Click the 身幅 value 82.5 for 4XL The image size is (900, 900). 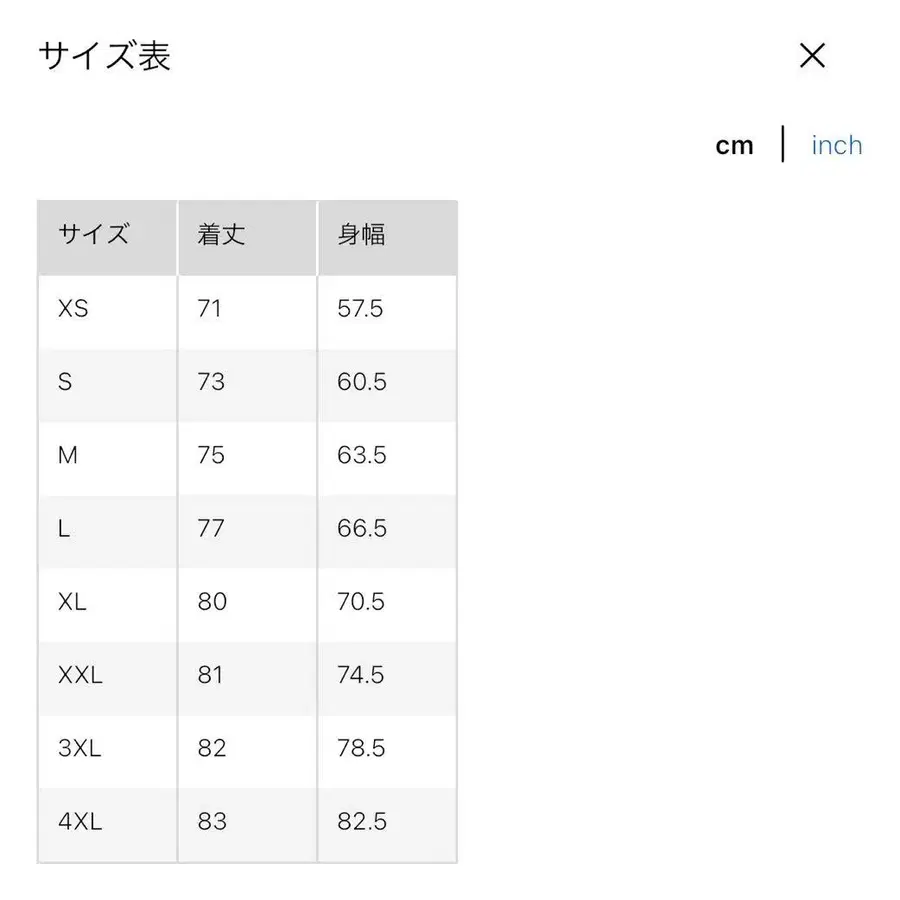[x=361, y=822]
